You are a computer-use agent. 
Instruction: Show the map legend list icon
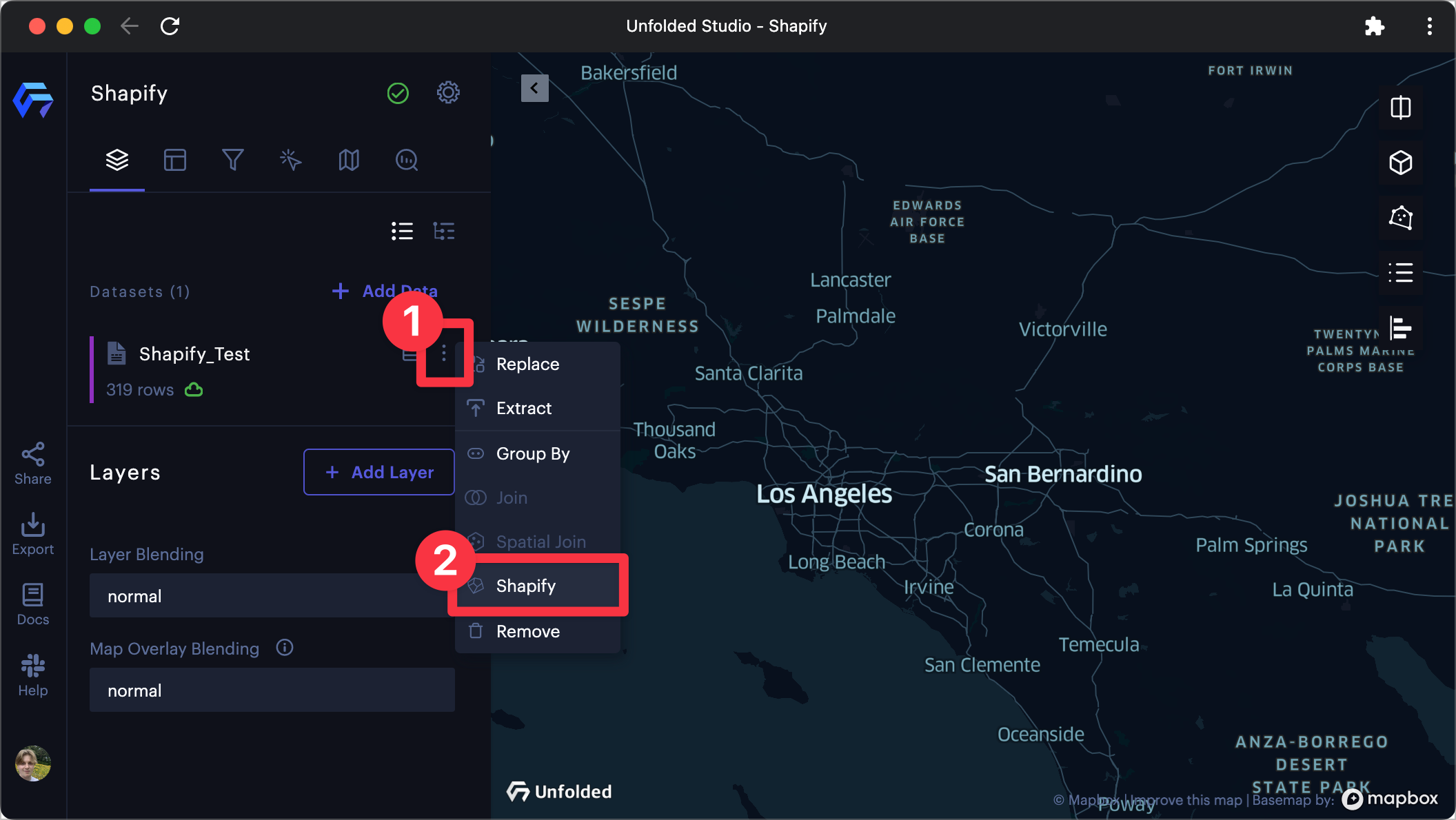pyautogui.click(x=1400, y=273)
